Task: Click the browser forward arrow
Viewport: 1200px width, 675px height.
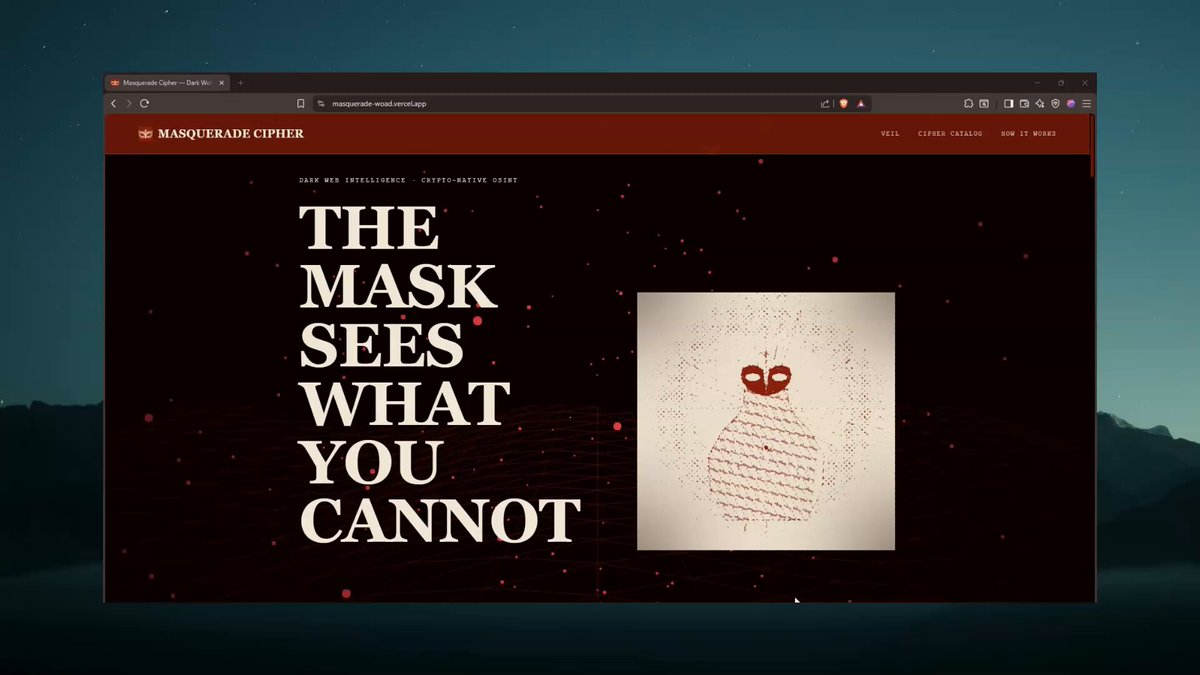Action: [x=128, y=103]
